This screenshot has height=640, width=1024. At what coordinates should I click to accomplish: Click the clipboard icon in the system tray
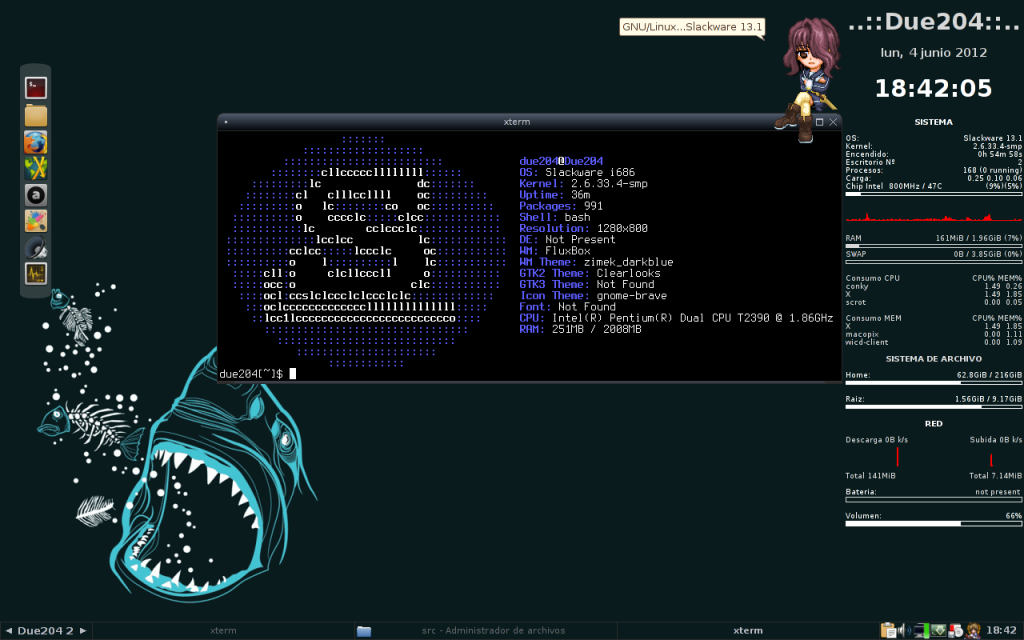coord(888,630)
